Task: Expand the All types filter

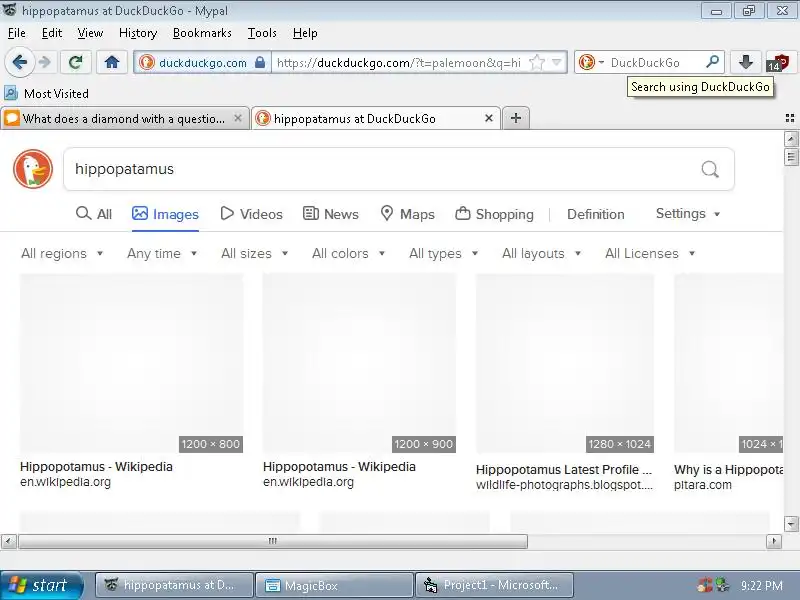Action: pyautogui.click(x=443, y=253)
